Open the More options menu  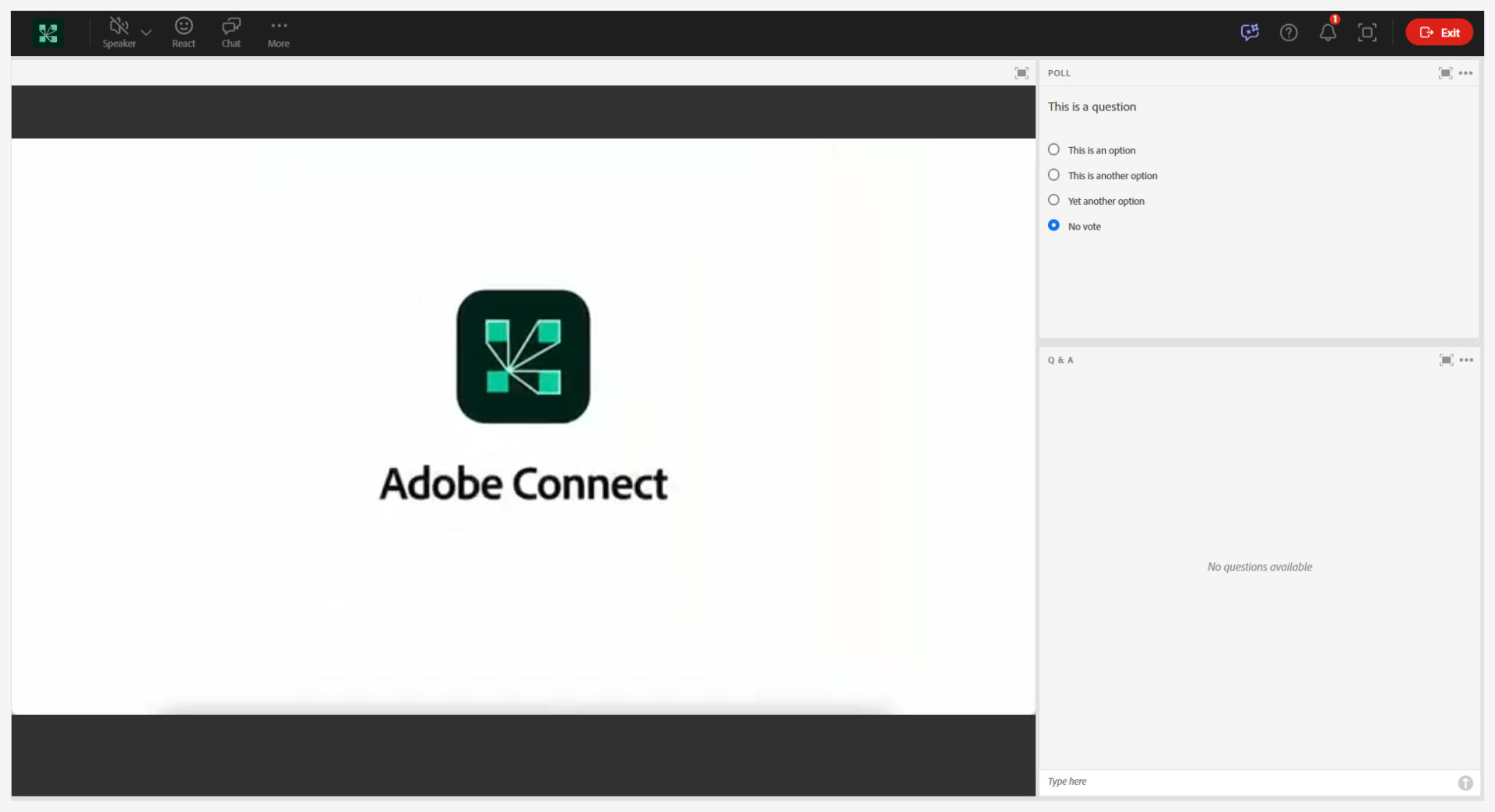(279, 33)
